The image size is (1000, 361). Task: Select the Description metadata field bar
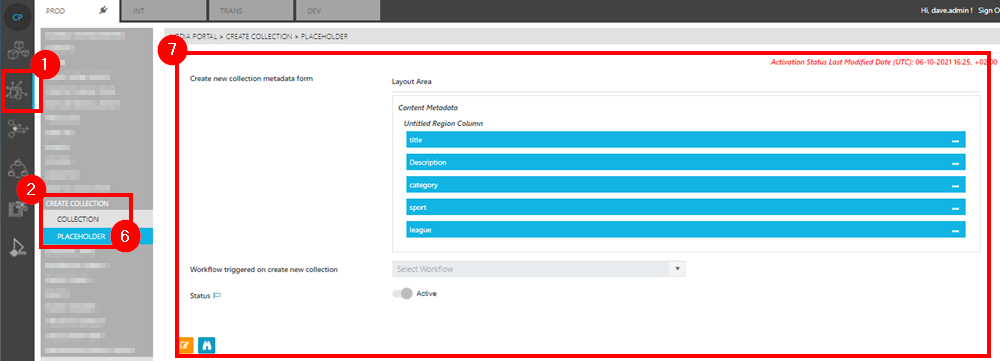[686, 162]
